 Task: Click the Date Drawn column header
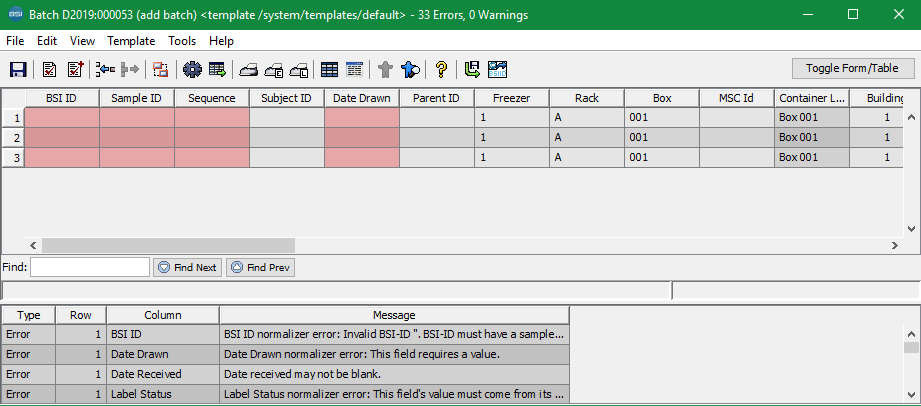tap(362, 98)
